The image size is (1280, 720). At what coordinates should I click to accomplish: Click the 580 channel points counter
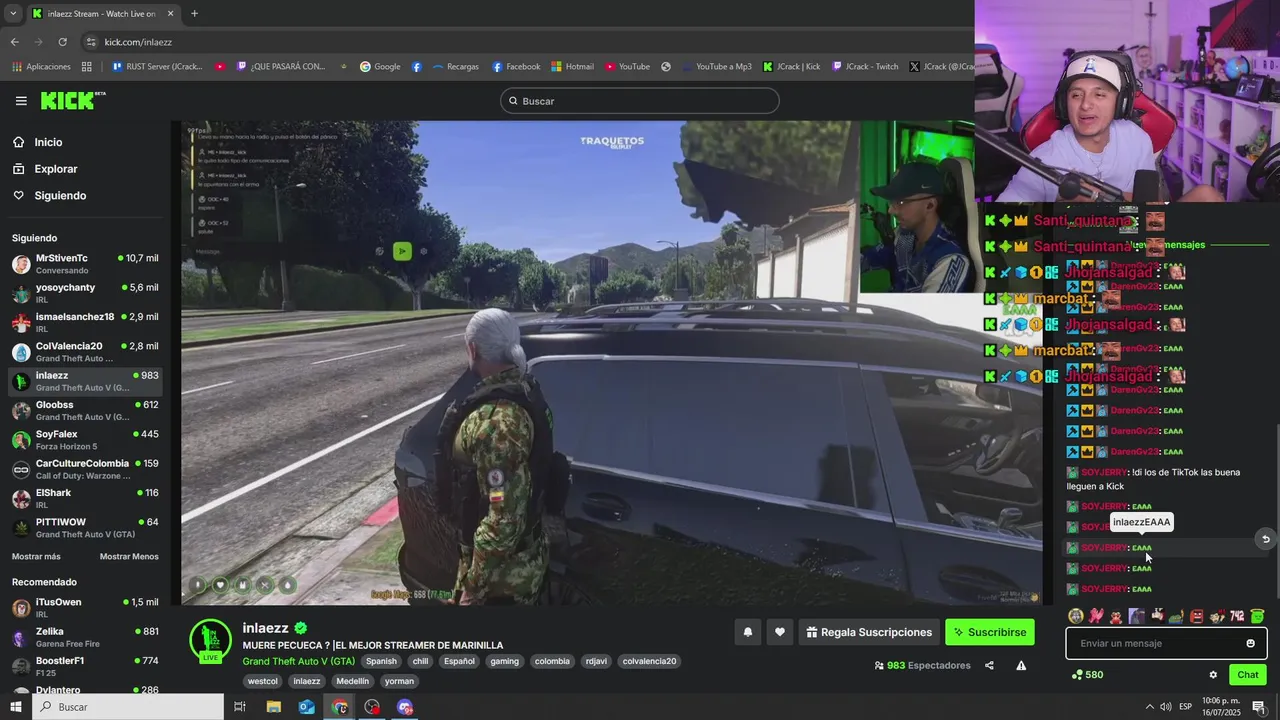pyautogui.click(x=1087, y=675)
